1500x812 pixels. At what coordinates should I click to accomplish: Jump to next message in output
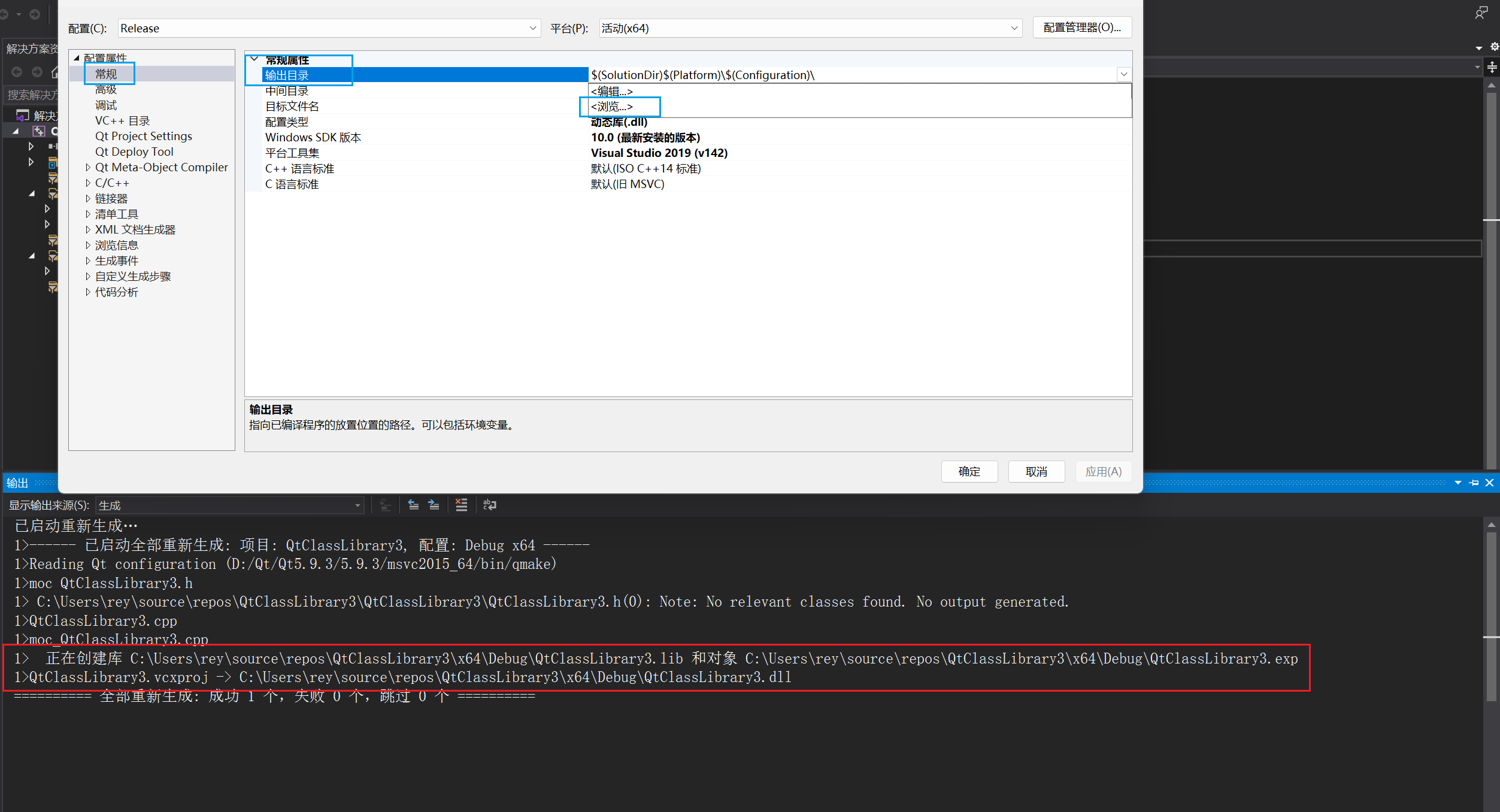434,505
